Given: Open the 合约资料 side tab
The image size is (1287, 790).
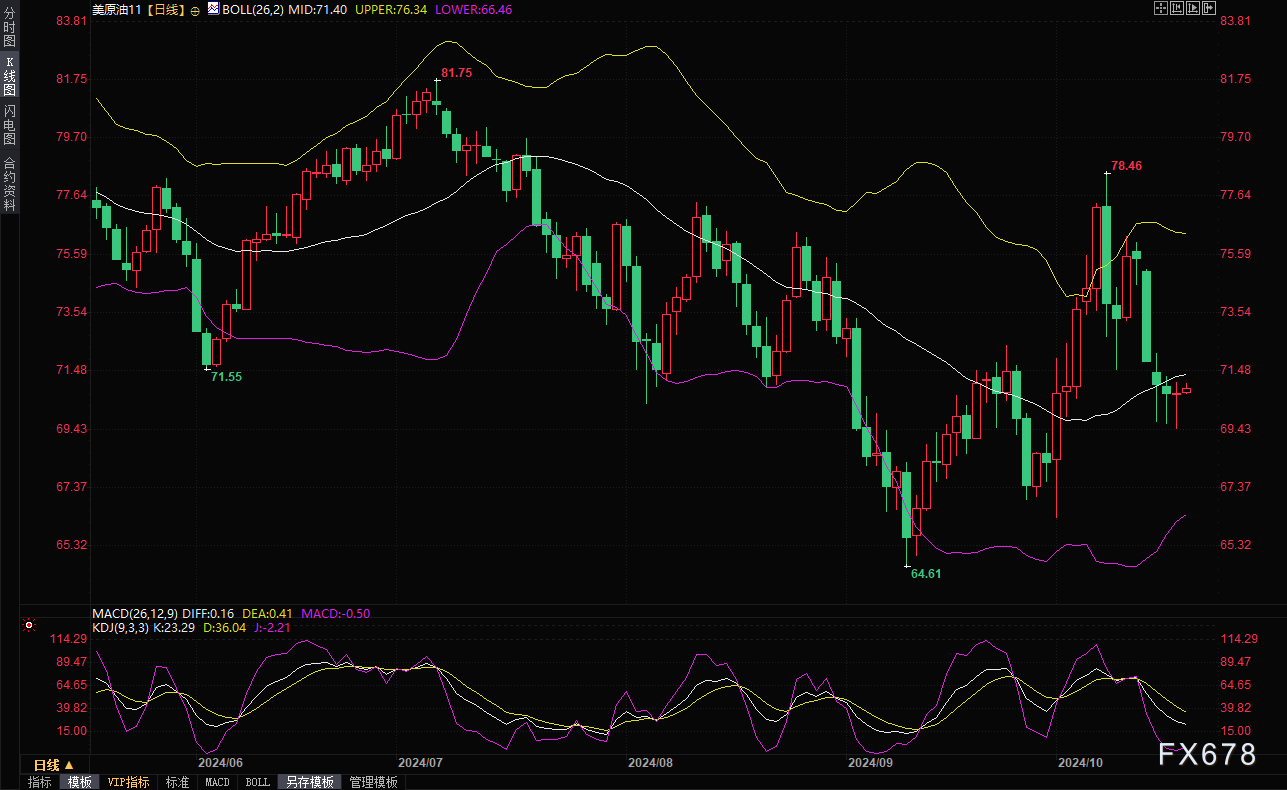Looking at the screenshot, I should click(x=10, y=183).
